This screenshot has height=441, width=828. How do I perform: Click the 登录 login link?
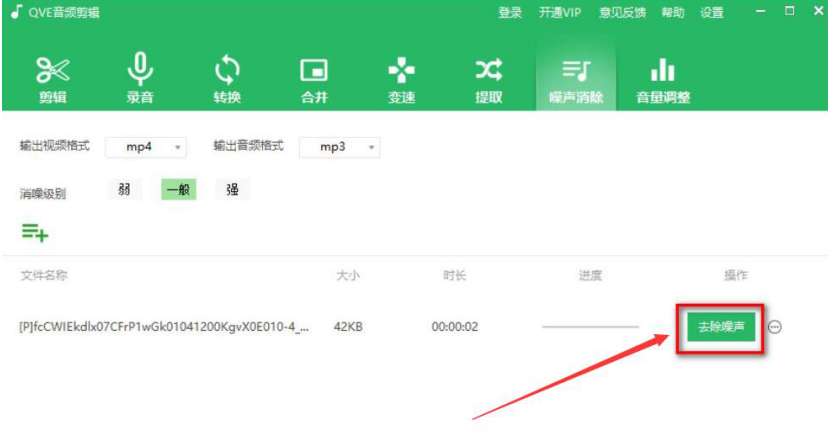[510, 12]
